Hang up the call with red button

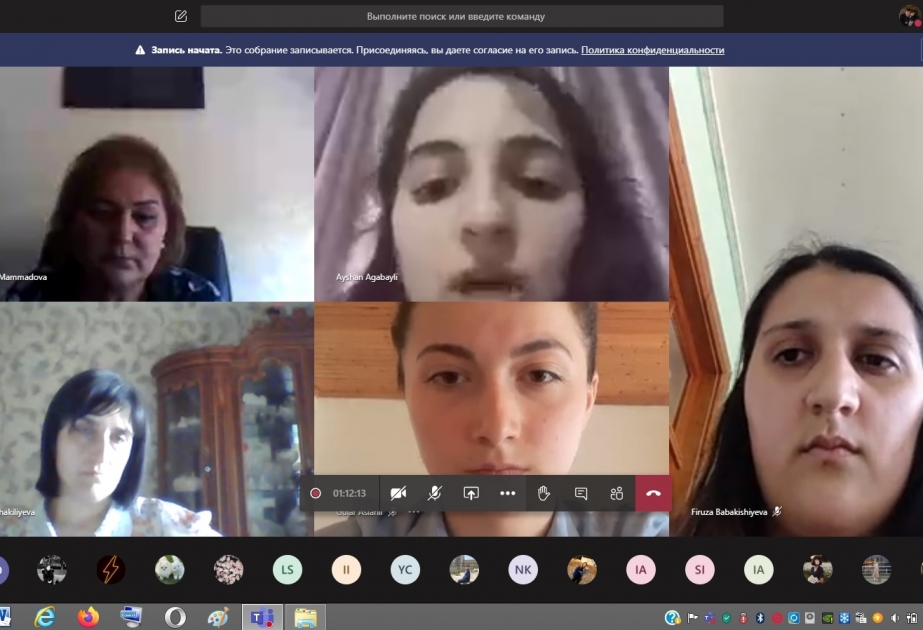pos(653,493)
